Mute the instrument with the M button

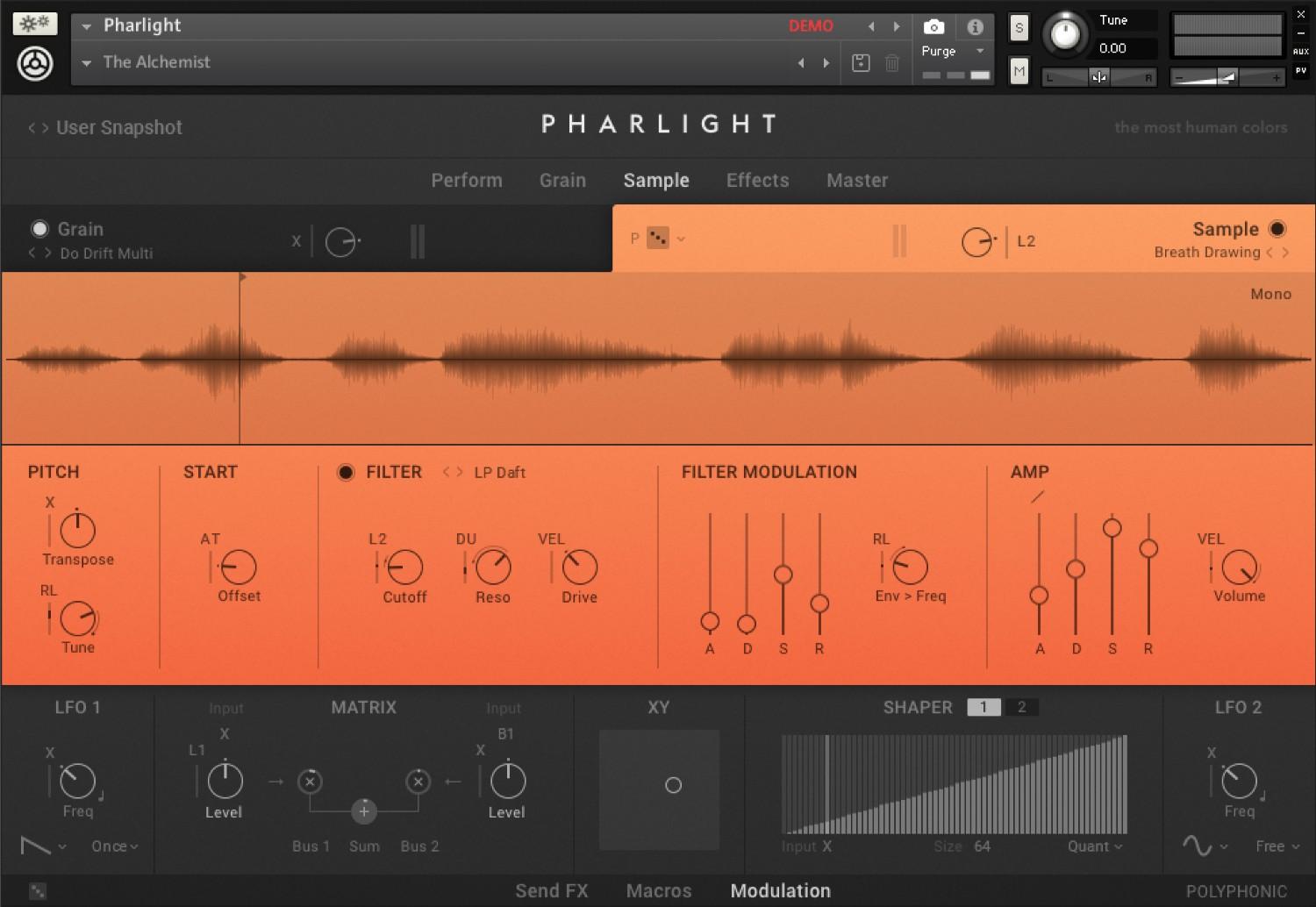[1019, 71]
